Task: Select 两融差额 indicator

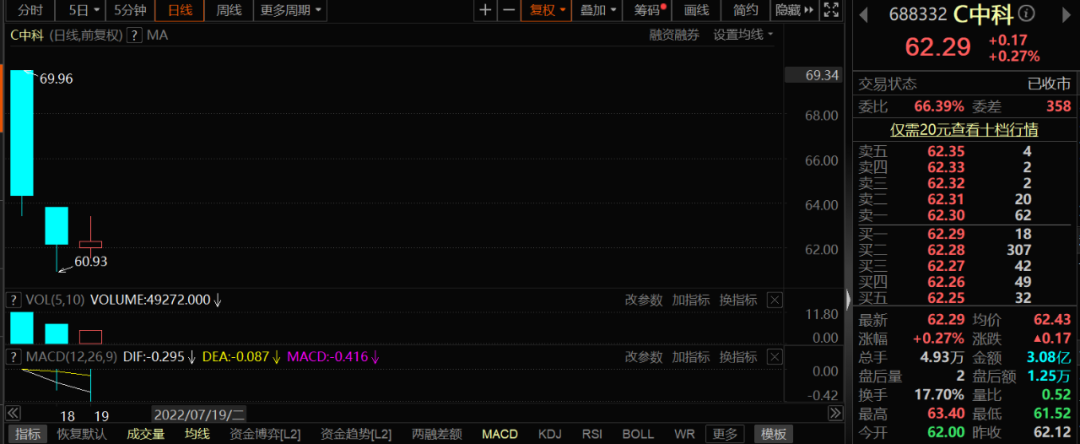Action: pos(437,434)
